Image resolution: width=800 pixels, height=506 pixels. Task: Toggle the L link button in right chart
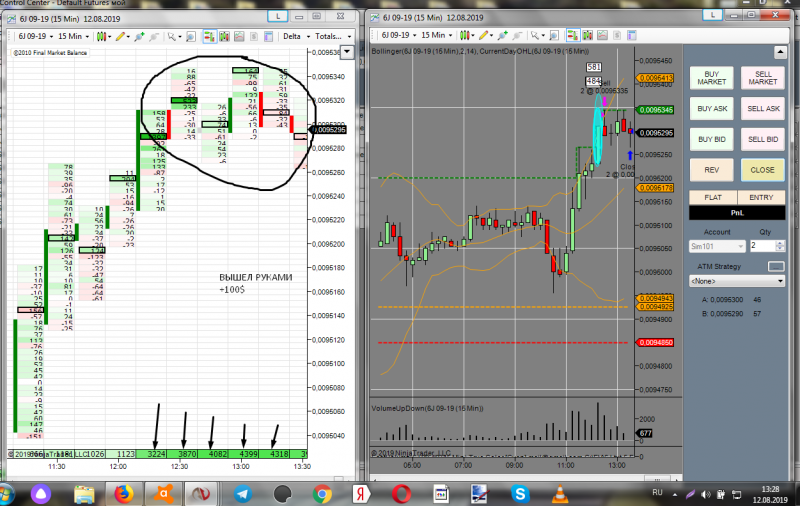pos(712,15)
